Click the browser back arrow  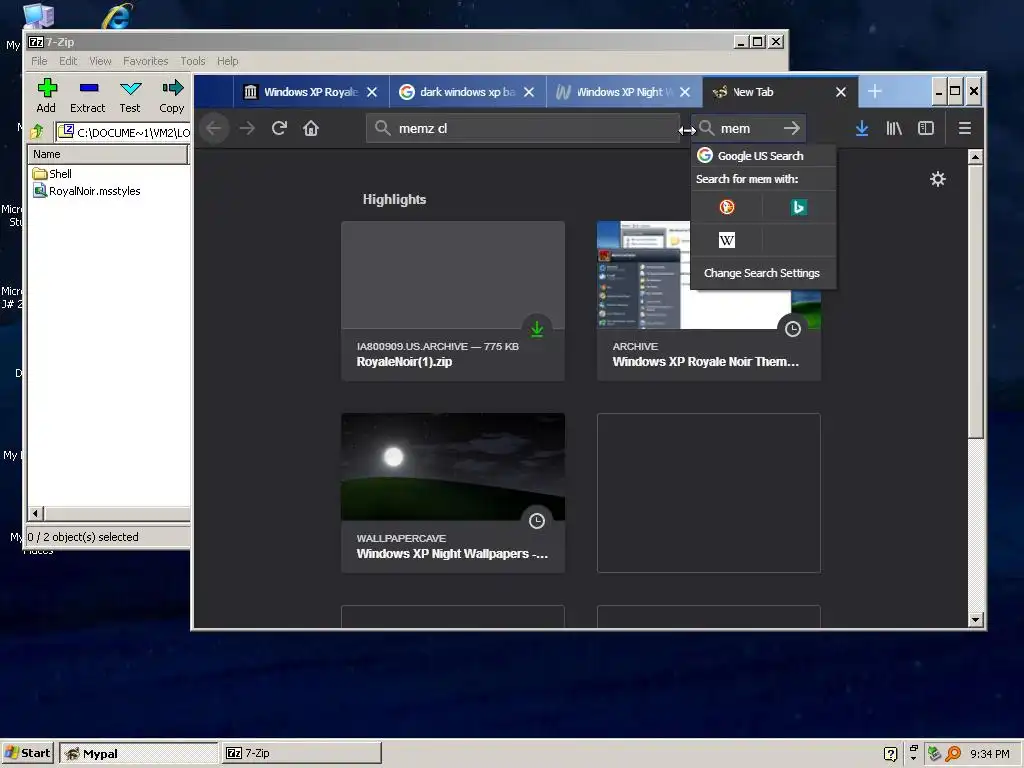point(214,128)
